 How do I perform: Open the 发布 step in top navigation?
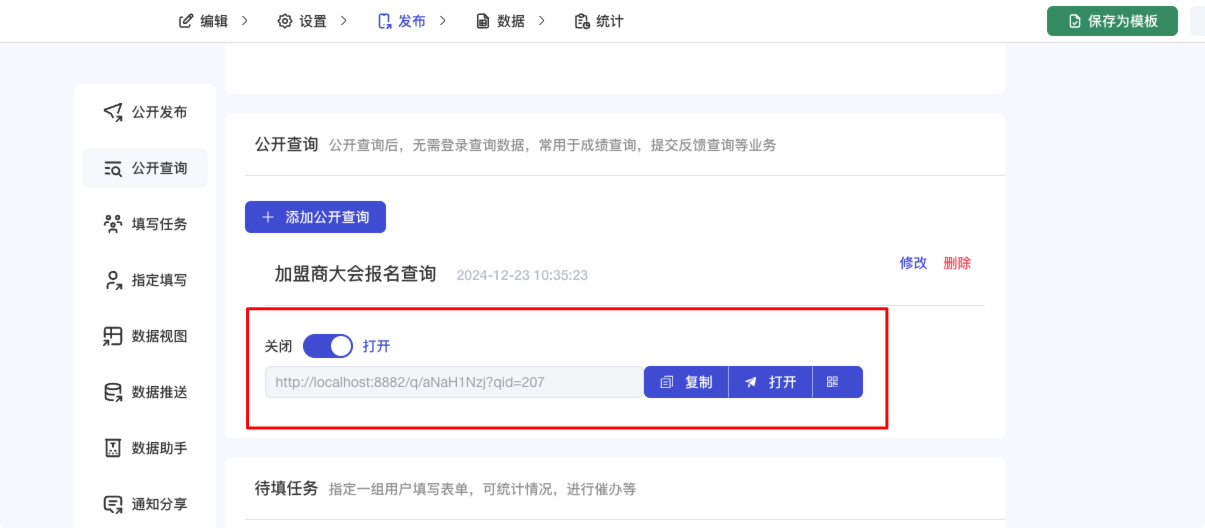[x=401, y=21]
